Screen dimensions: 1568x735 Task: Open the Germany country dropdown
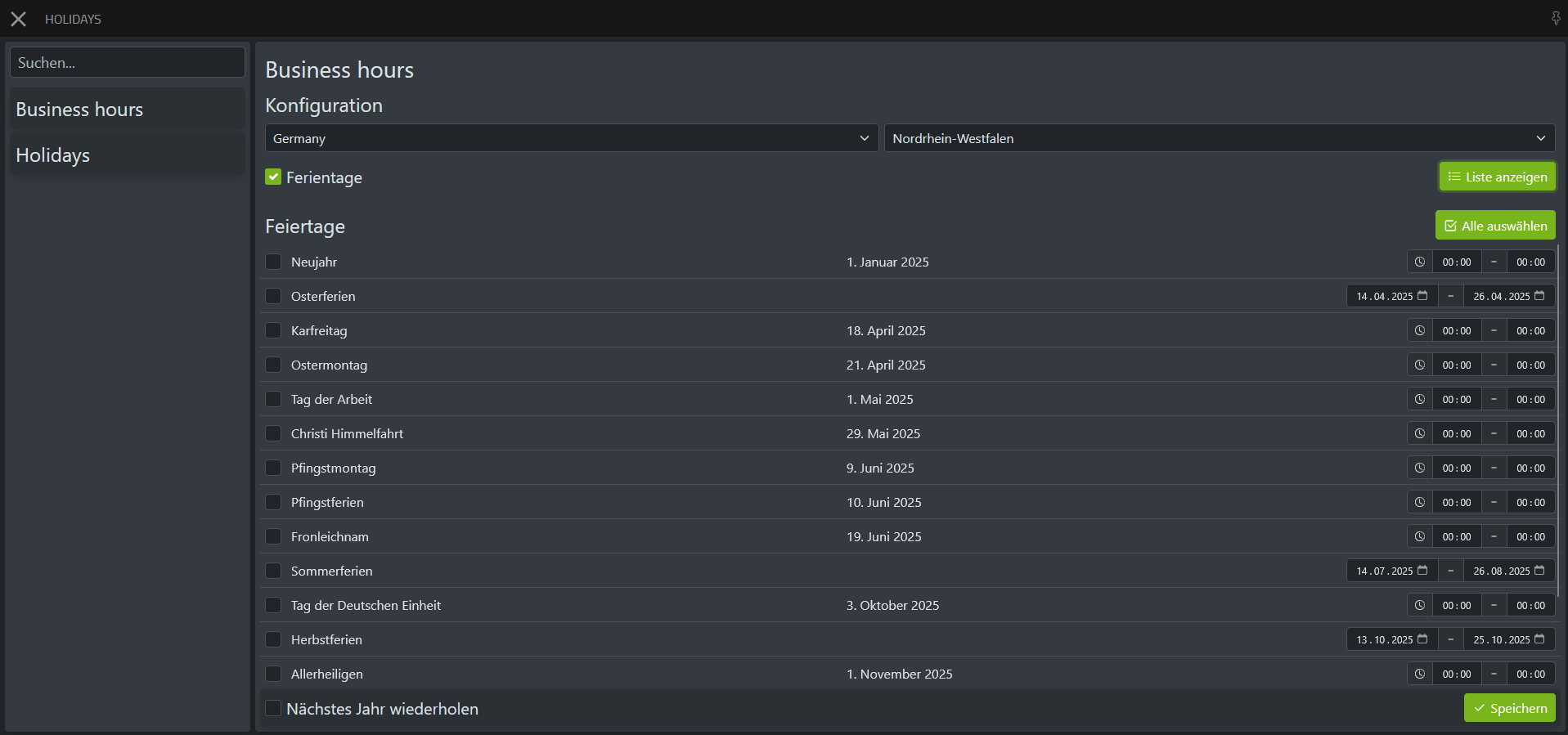coord(571,139)
